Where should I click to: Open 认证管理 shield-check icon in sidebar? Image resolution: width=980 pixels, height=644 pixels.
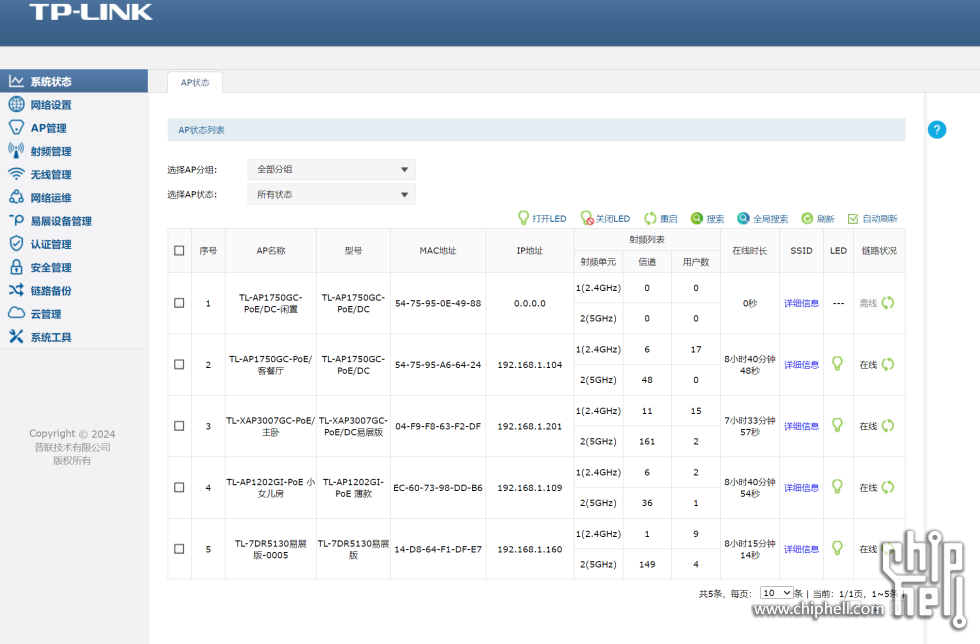pyautogui.click(x=16, y=244)
